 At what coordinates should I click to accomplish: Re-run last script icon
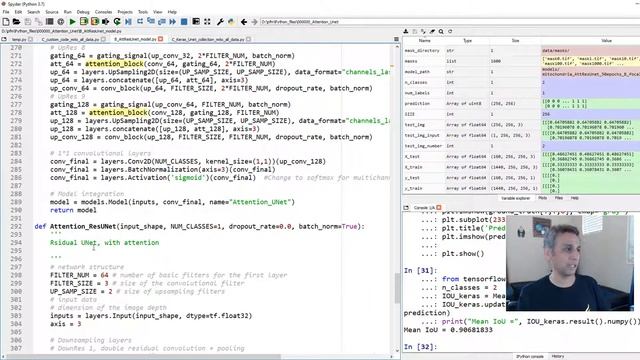117,22
